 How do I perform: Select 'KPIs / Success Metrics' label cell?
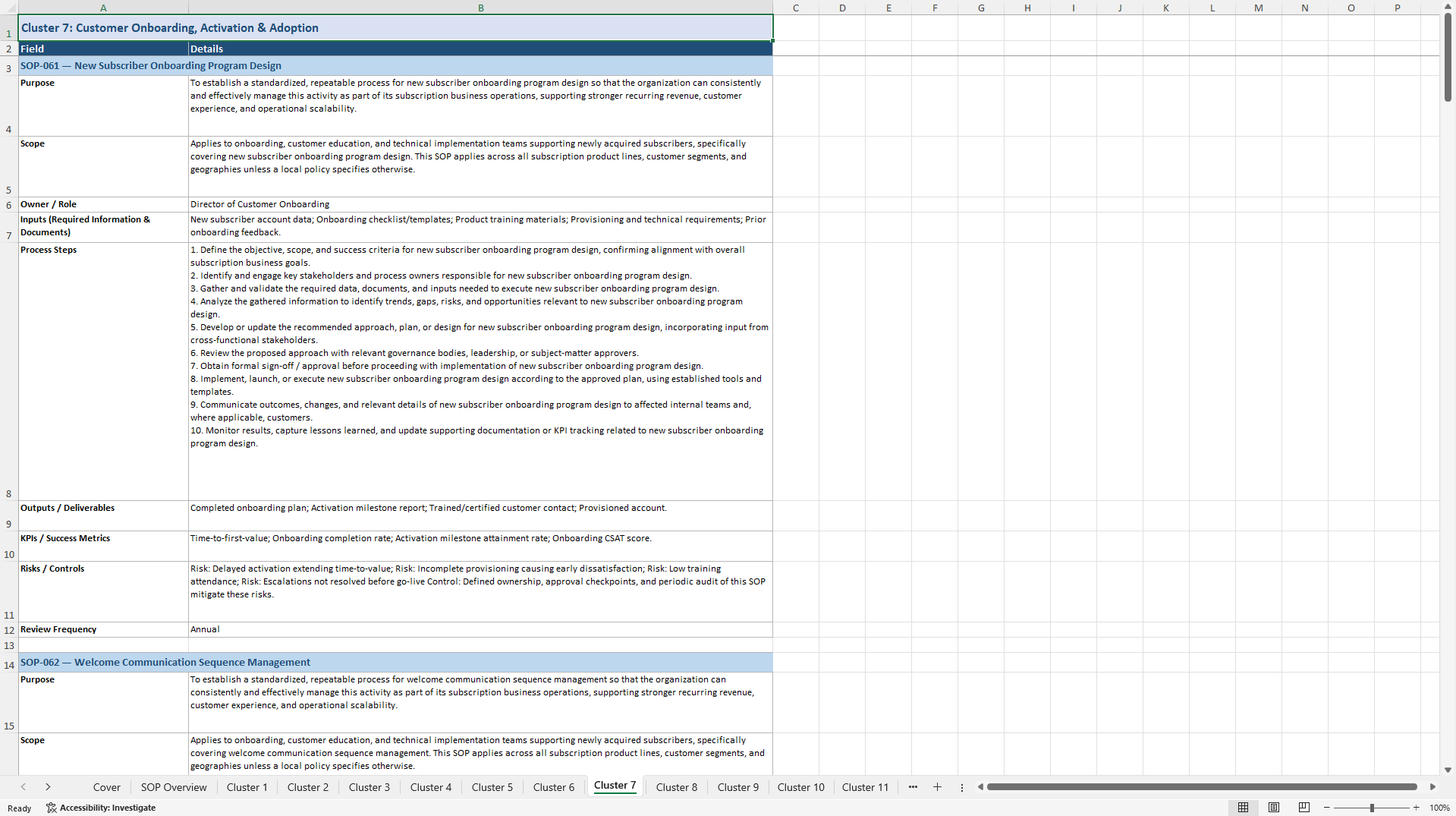click(x=103, y=546)
